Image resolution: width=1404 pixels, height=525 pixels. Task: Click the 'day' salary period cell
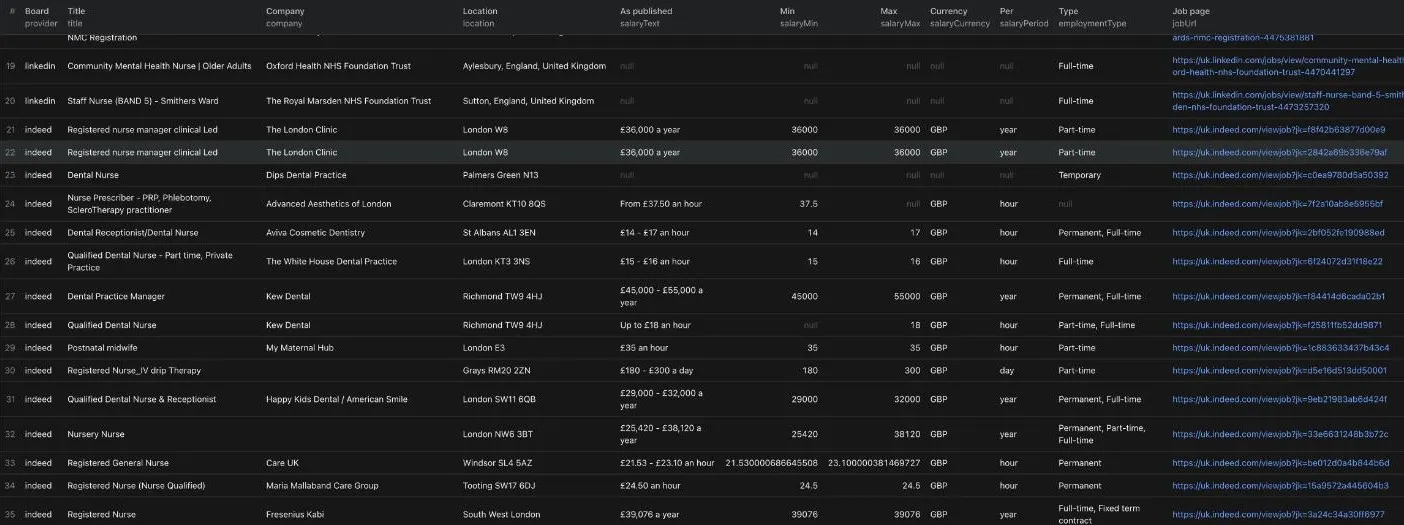pos(1007,370)
